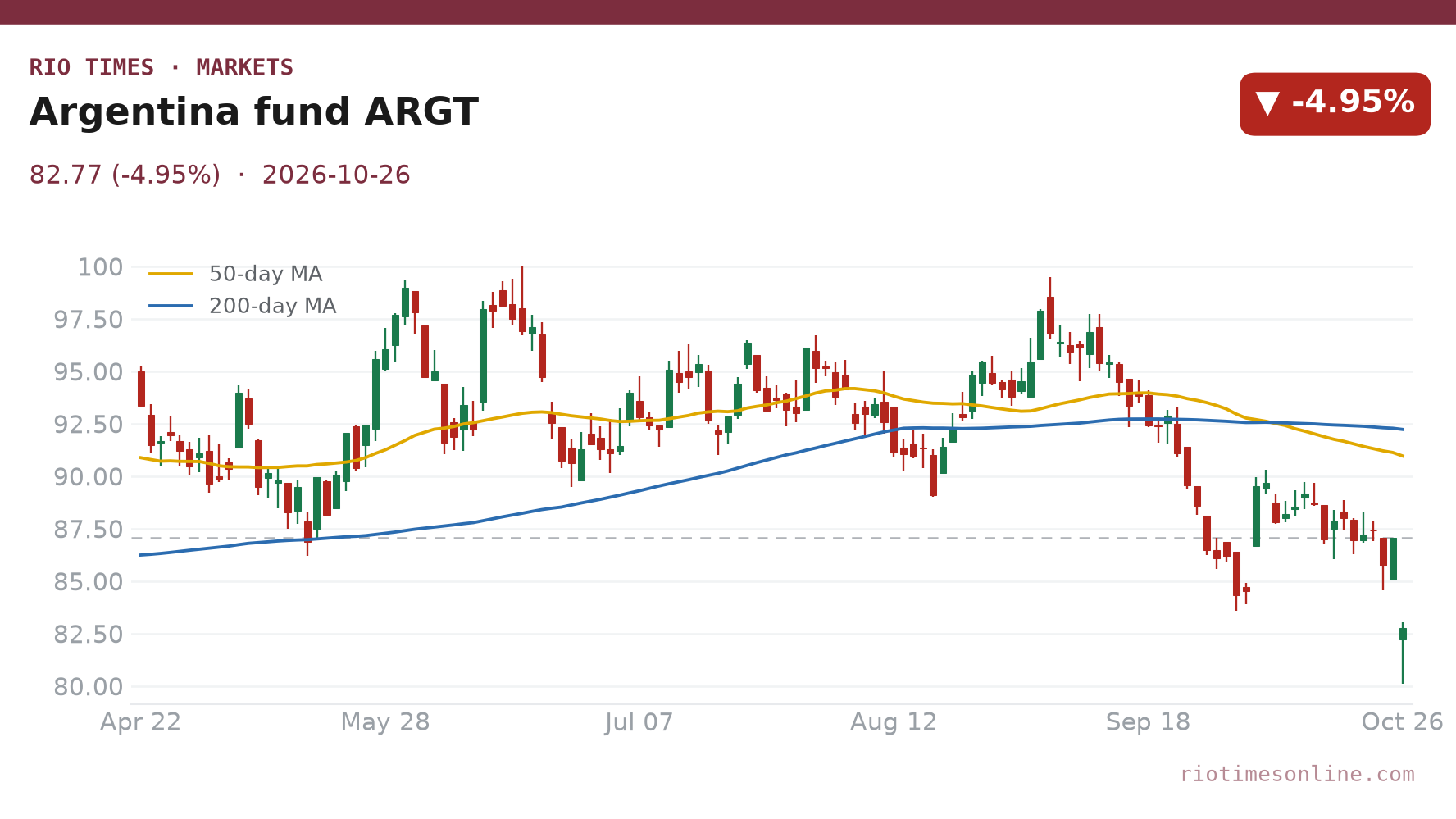Image resolution: width=1456 pixels, height=819 pixels.
Task: Click the x-axis label Oct 26
Action: 1402,722
